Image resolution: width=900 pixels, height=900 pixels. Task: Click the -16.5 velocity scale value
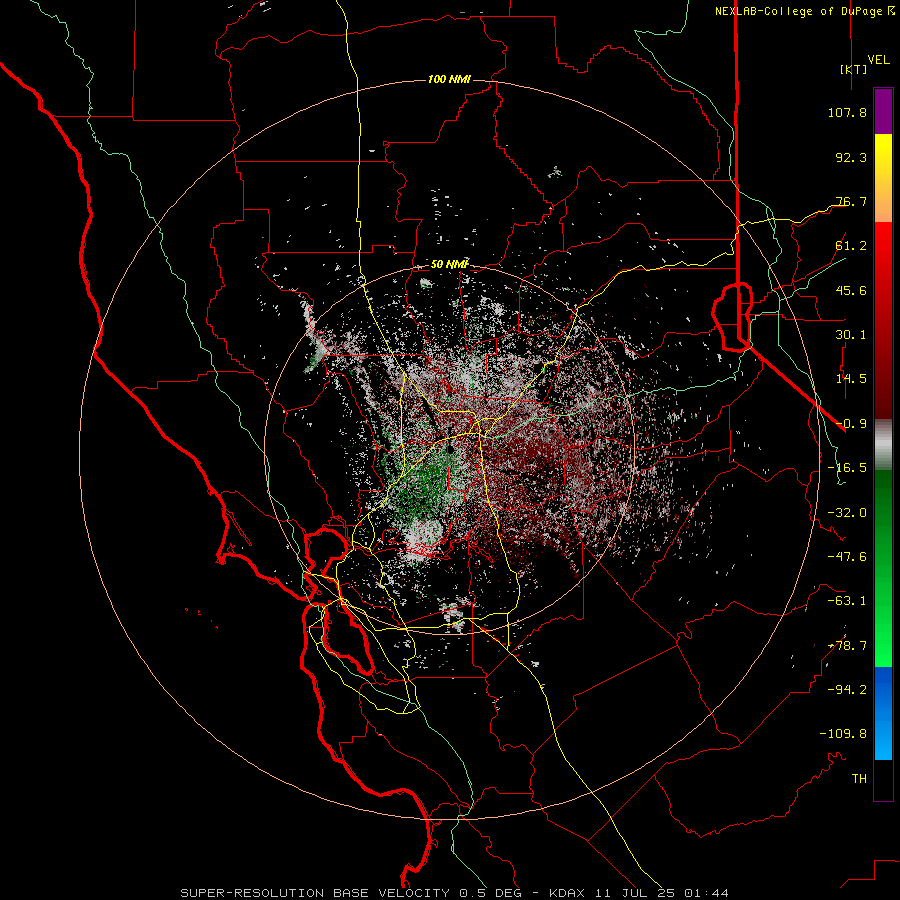pos(847,468)
